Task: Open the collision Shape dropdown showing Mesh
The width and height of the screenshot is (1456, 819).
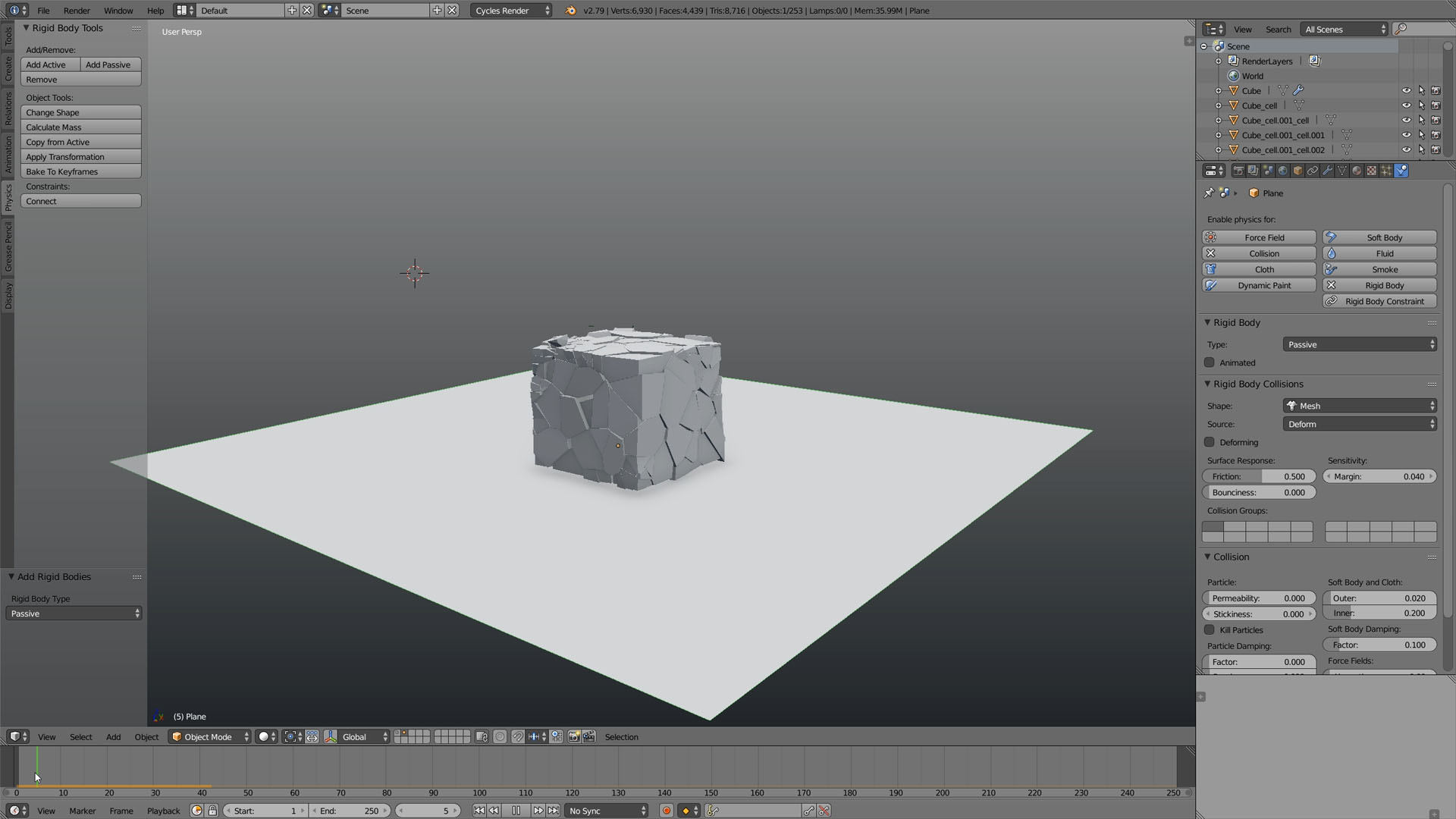Action: point(1359,406)
